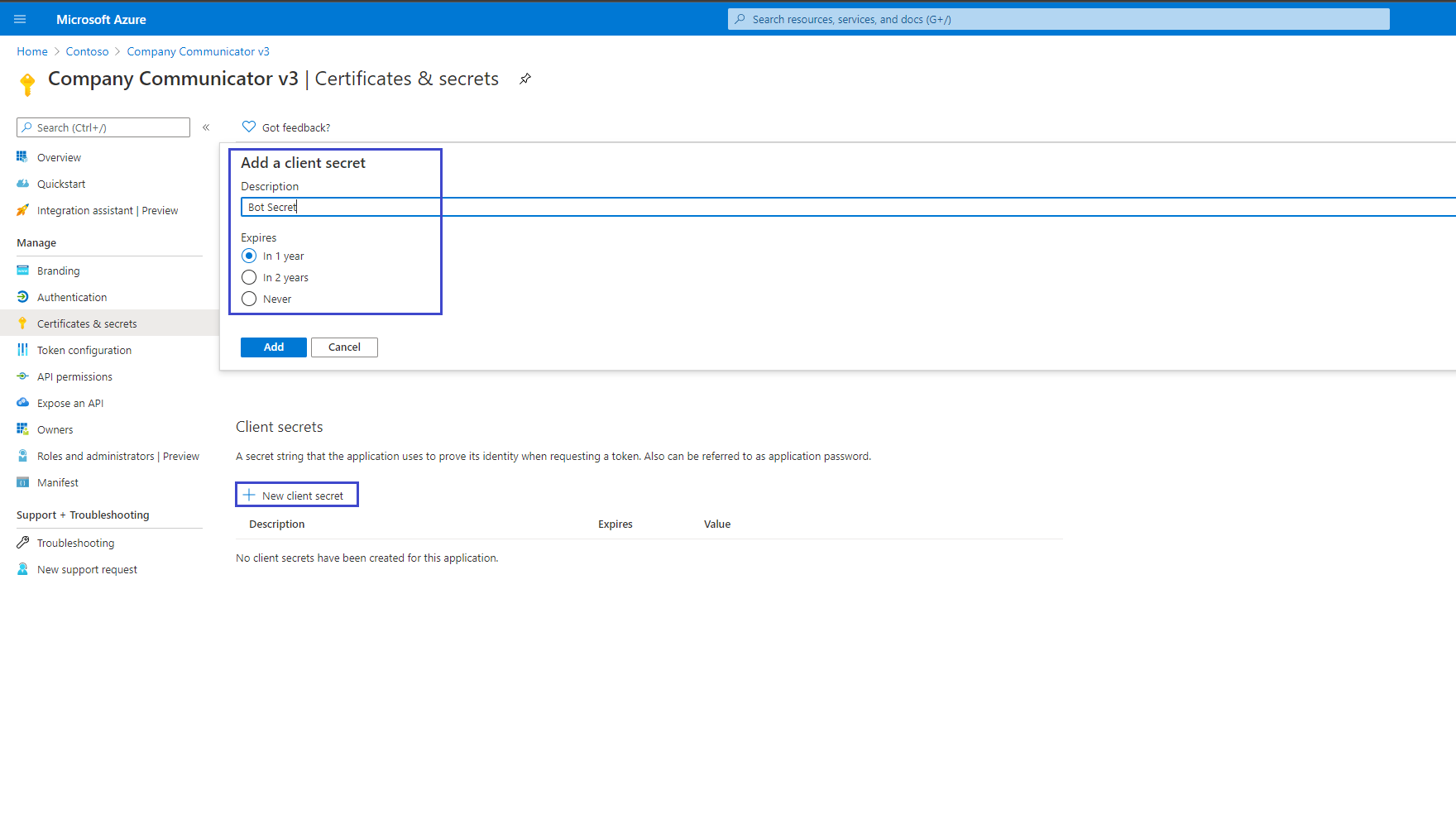Click the plus icon beside New client secret

(249, 495)
